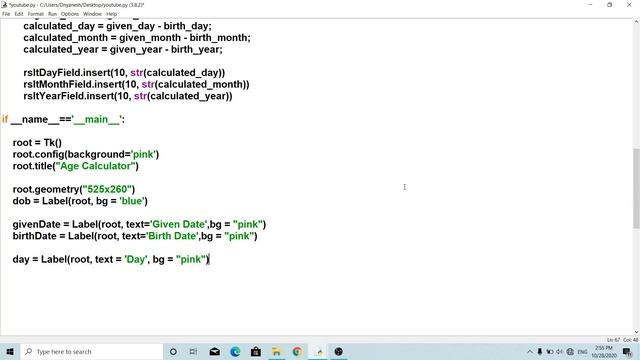Open the Options menu
Image resolution: width=640 pixels, height=360 pixels.
(70, 14)
